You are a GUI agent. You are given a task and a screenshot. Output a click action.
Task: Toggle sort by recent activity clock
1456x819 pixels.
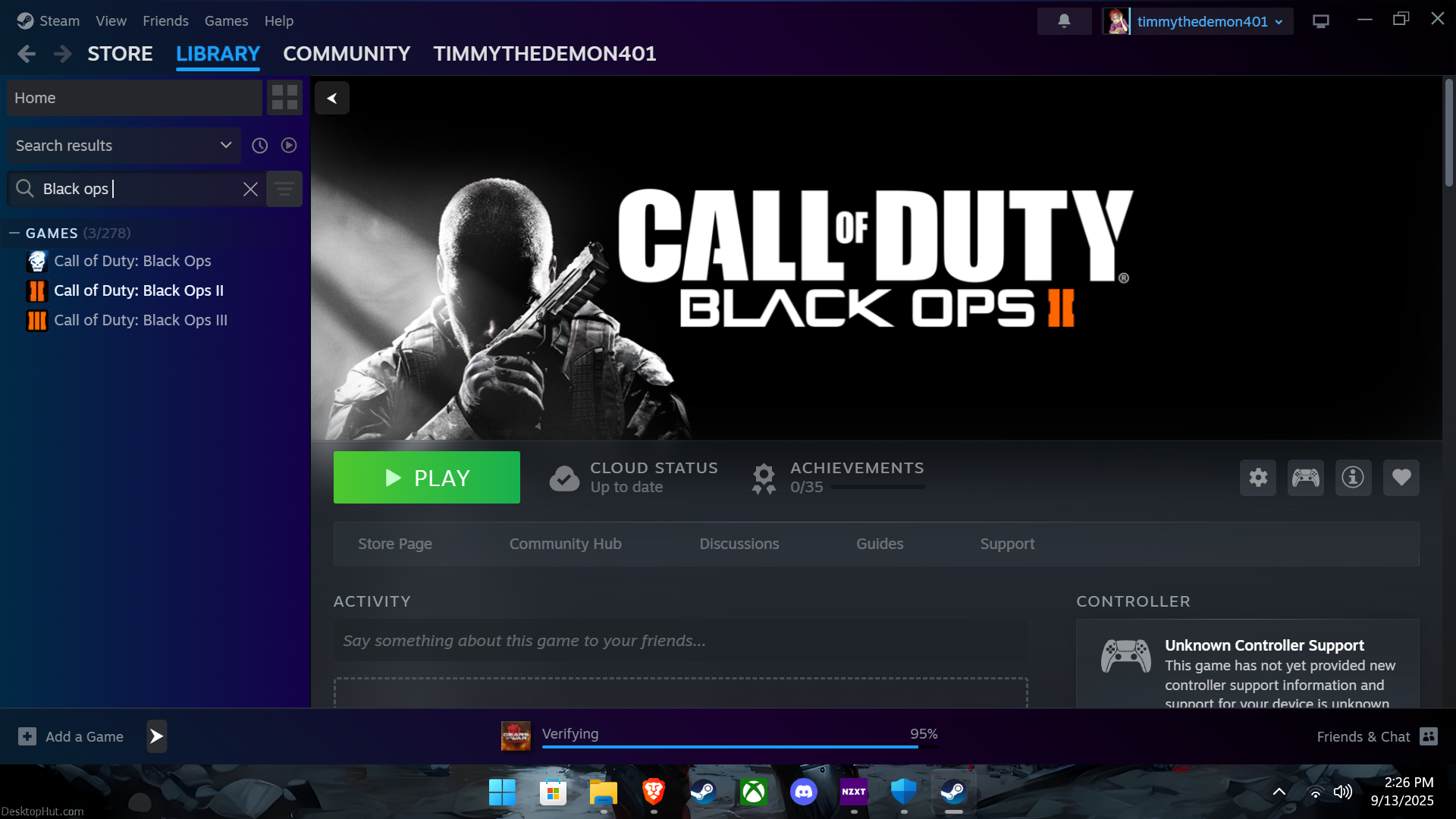259,146
